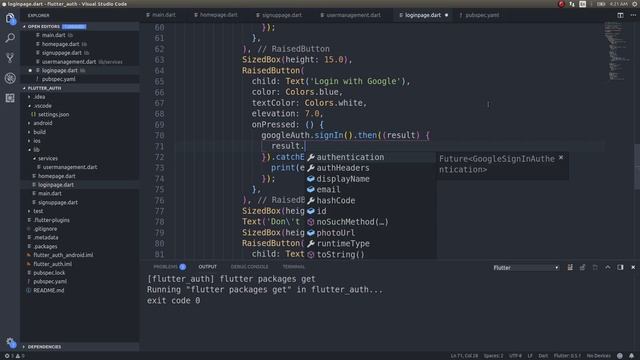Pick email from the suggestion list
This screenshot has height=360, width=640.
click(x=371, y=189)
